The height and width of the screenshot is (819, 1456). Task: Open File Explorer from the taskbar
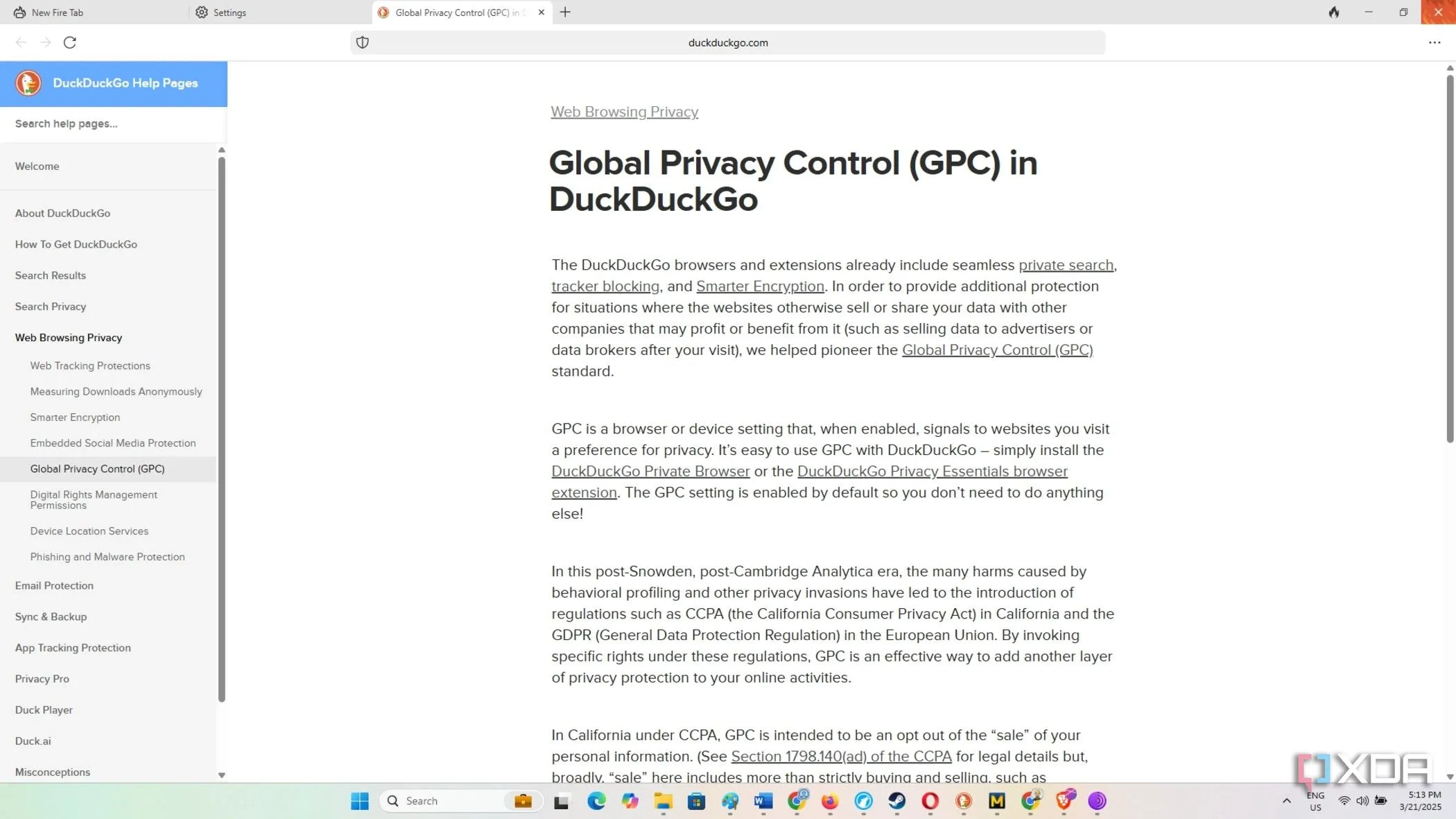(x=664, y=801)
